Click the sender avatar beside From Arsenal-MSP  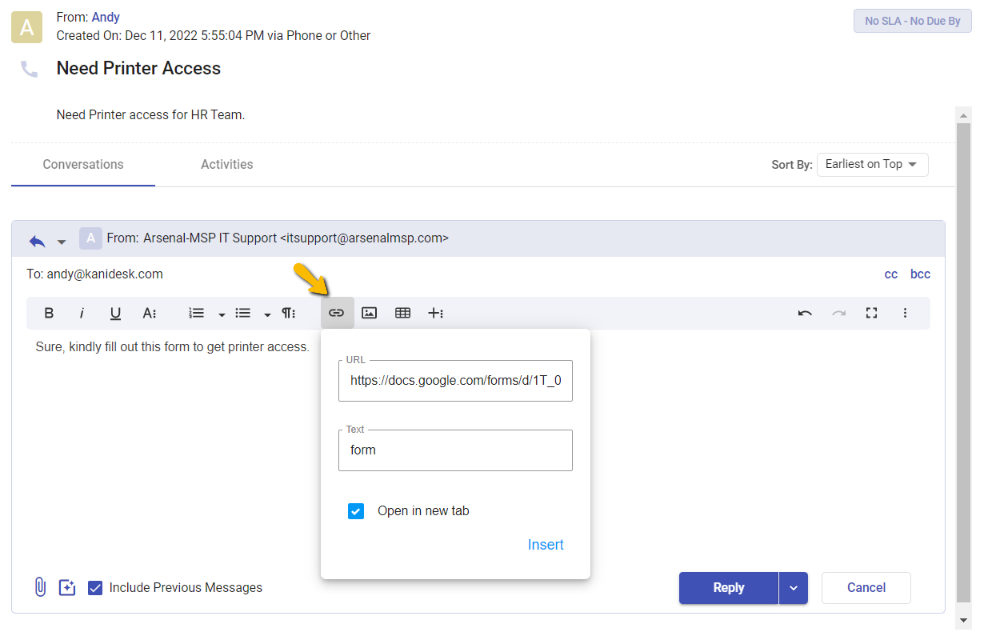coord(91,238)
